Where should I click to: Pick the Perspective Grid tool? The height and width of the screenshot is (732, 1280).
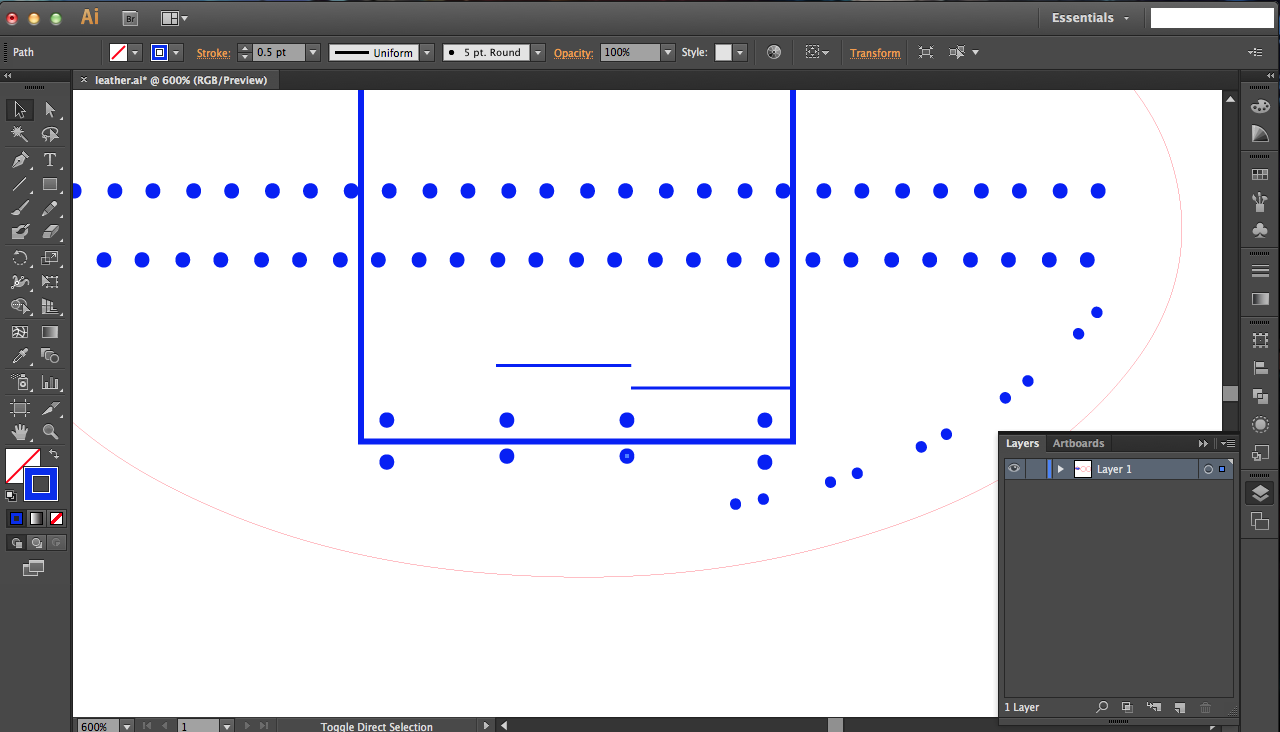tap(50, 307)
